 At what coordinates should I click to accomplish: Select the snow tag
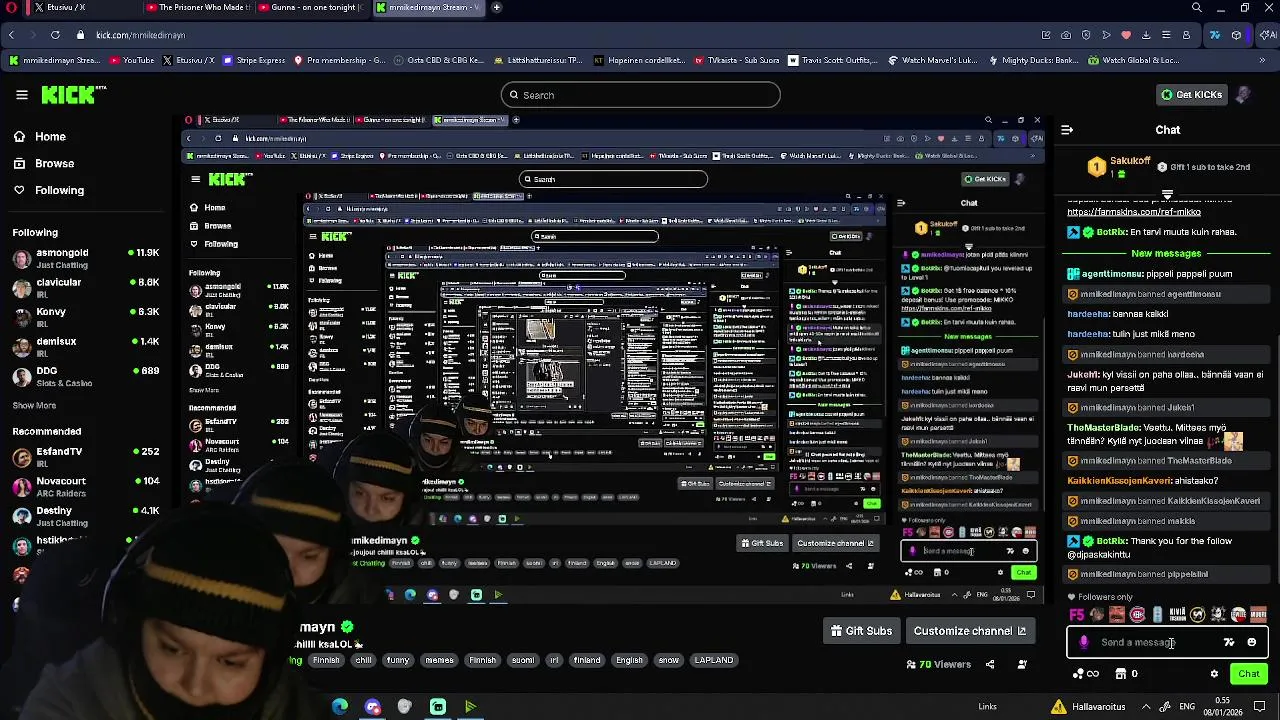click(x=669, y=660)
